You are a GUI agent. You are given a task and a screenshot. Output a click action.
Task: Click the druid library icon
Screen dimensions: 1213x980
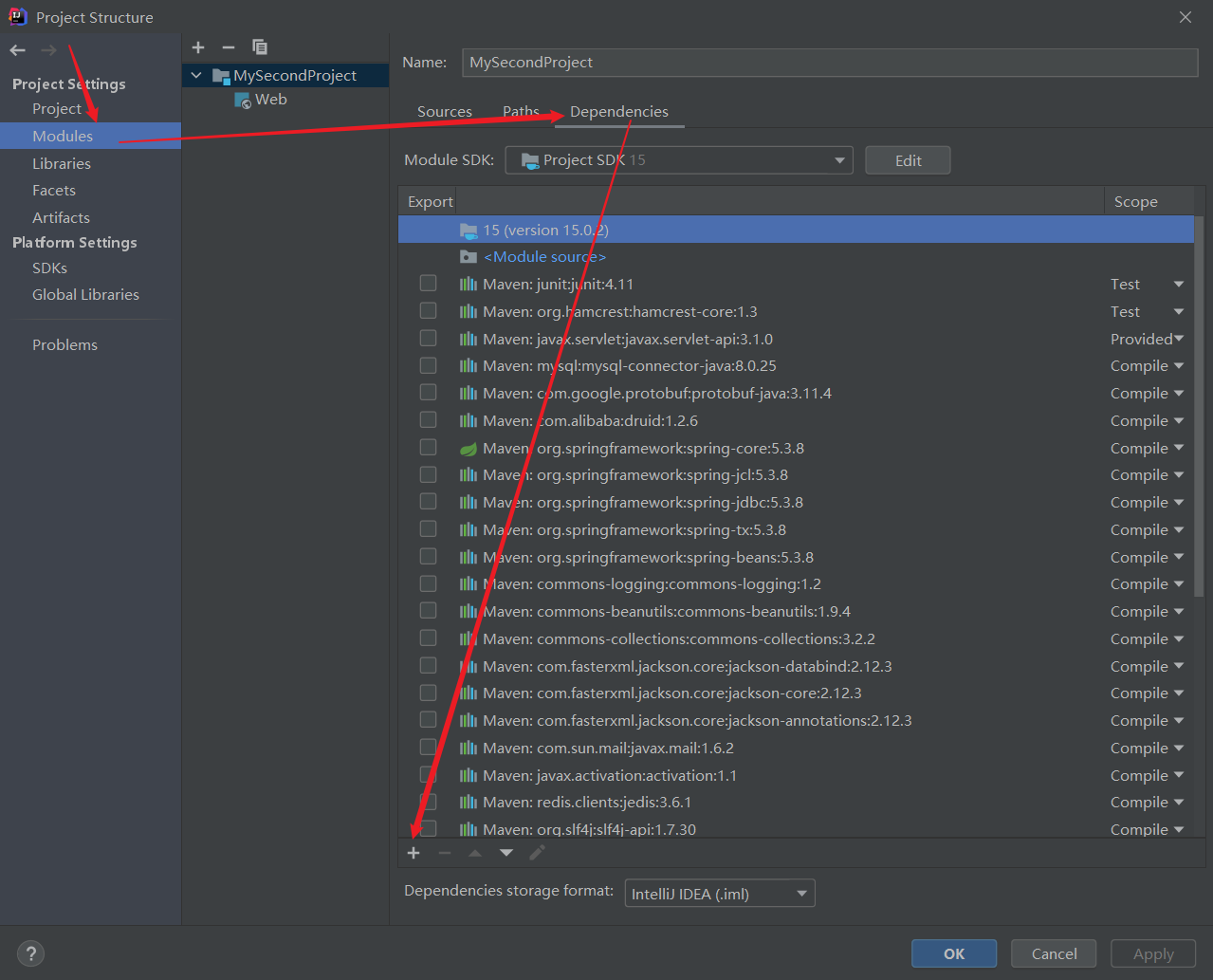click(469, 421)
